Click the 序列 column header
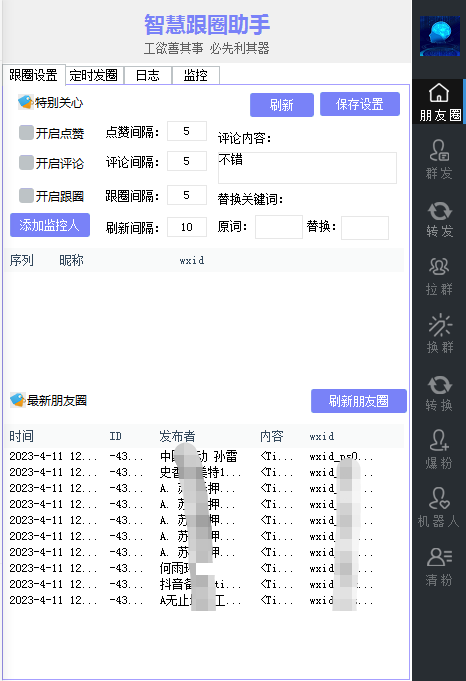466x681 pixels. coord(21,260)
